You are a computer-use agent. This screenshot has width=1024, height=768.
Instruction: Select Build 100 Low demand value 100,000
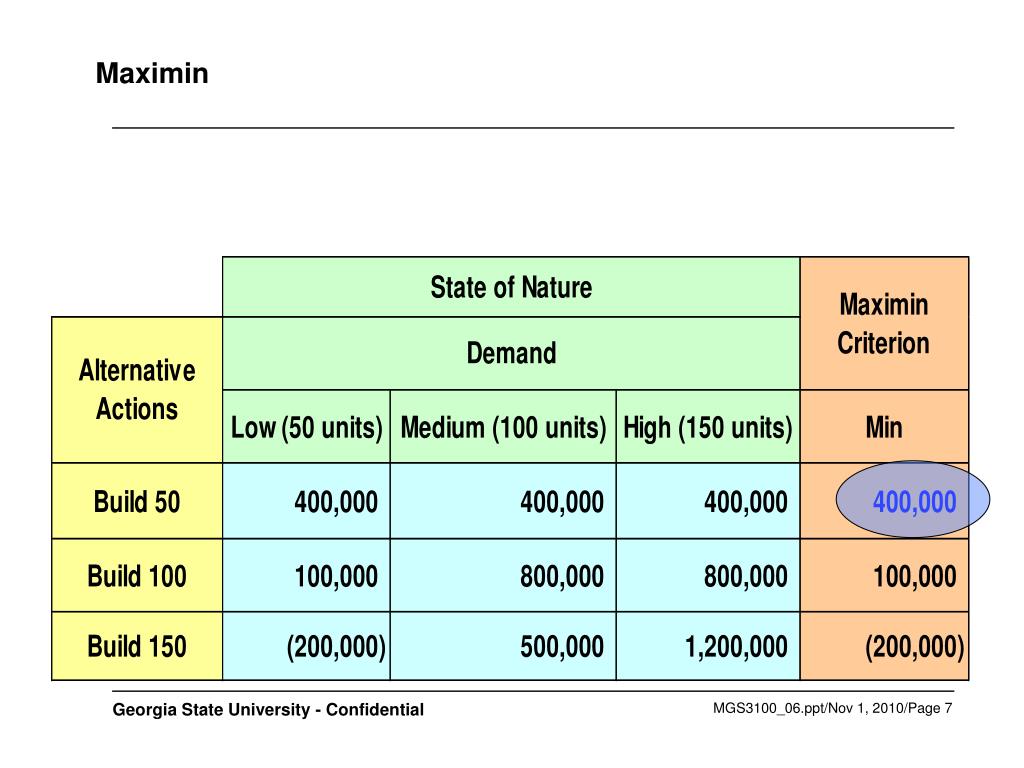(x=306, y=576)
